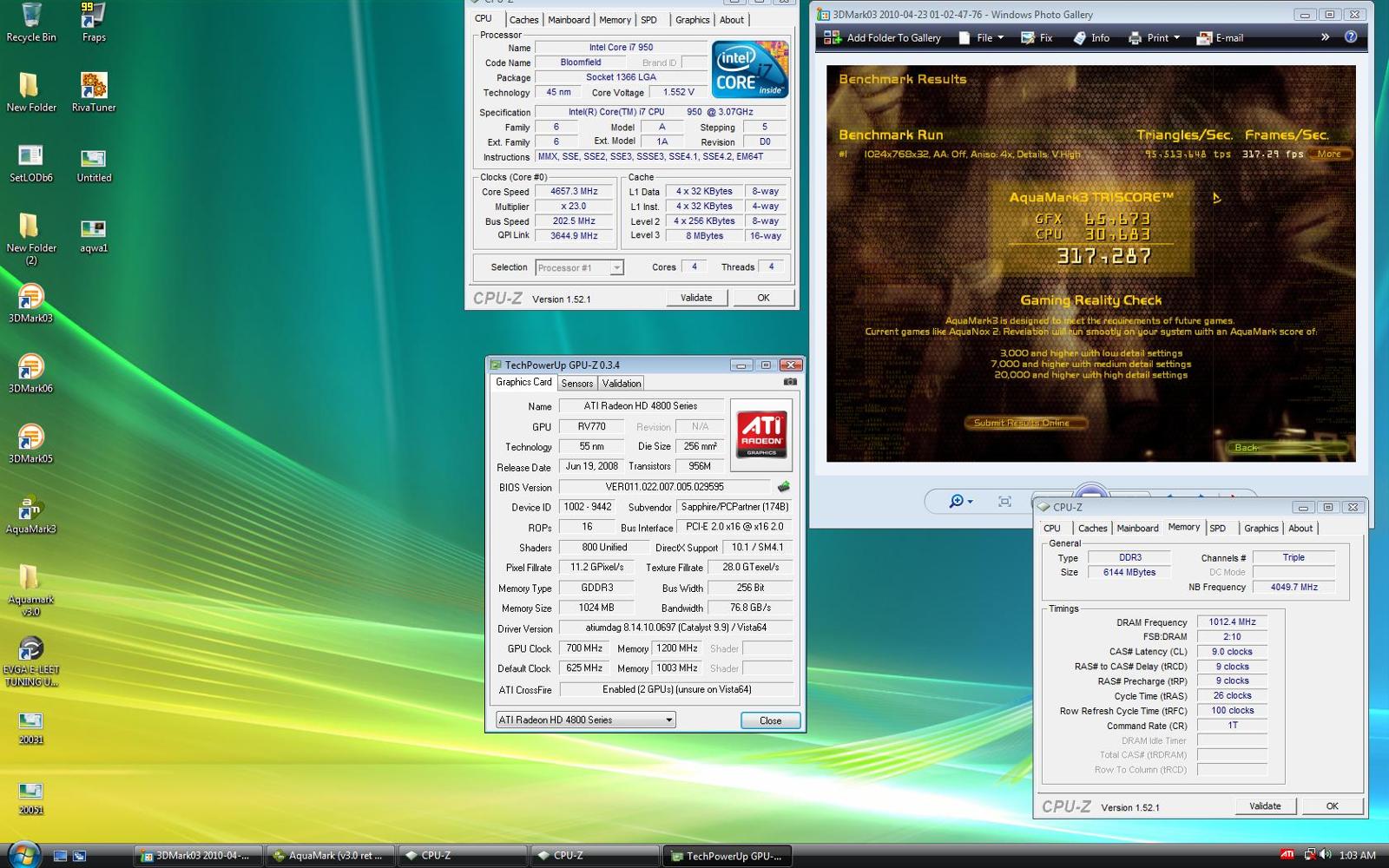This screenshot has height=868, width=1389.
Task: Open the Windows Start orb
Action: pos(23,855)
